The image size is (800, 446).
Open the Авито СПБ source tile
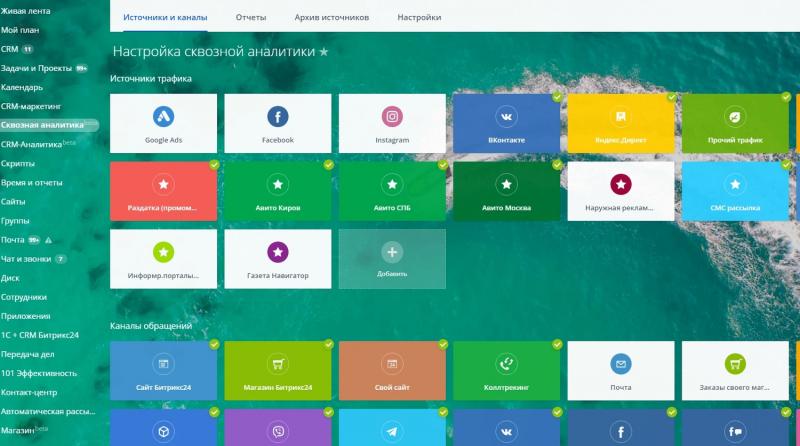[x=392, y=191]
